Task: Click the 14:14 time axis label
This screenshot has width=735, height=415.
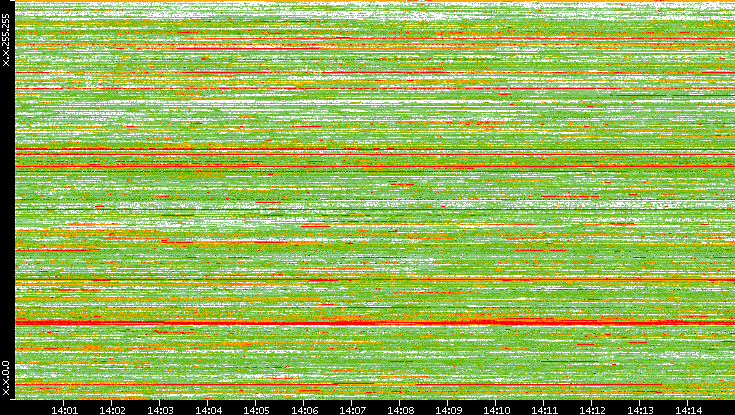Action: click(688, 410)
